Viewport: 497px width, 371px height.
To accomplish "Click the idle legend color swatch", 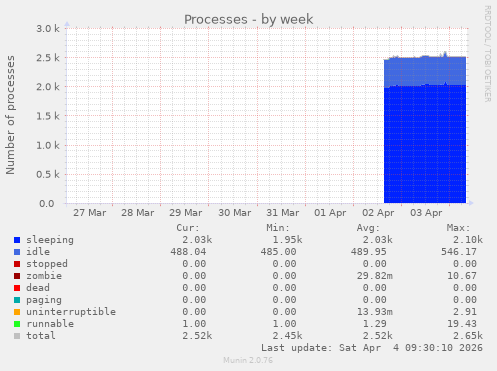I will [17, 252].
